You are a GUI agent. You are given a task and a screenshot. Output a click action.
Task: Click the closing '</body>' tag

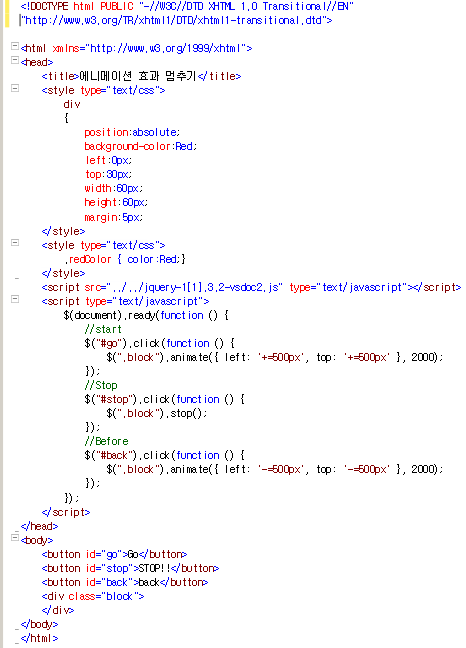(39, 624)
